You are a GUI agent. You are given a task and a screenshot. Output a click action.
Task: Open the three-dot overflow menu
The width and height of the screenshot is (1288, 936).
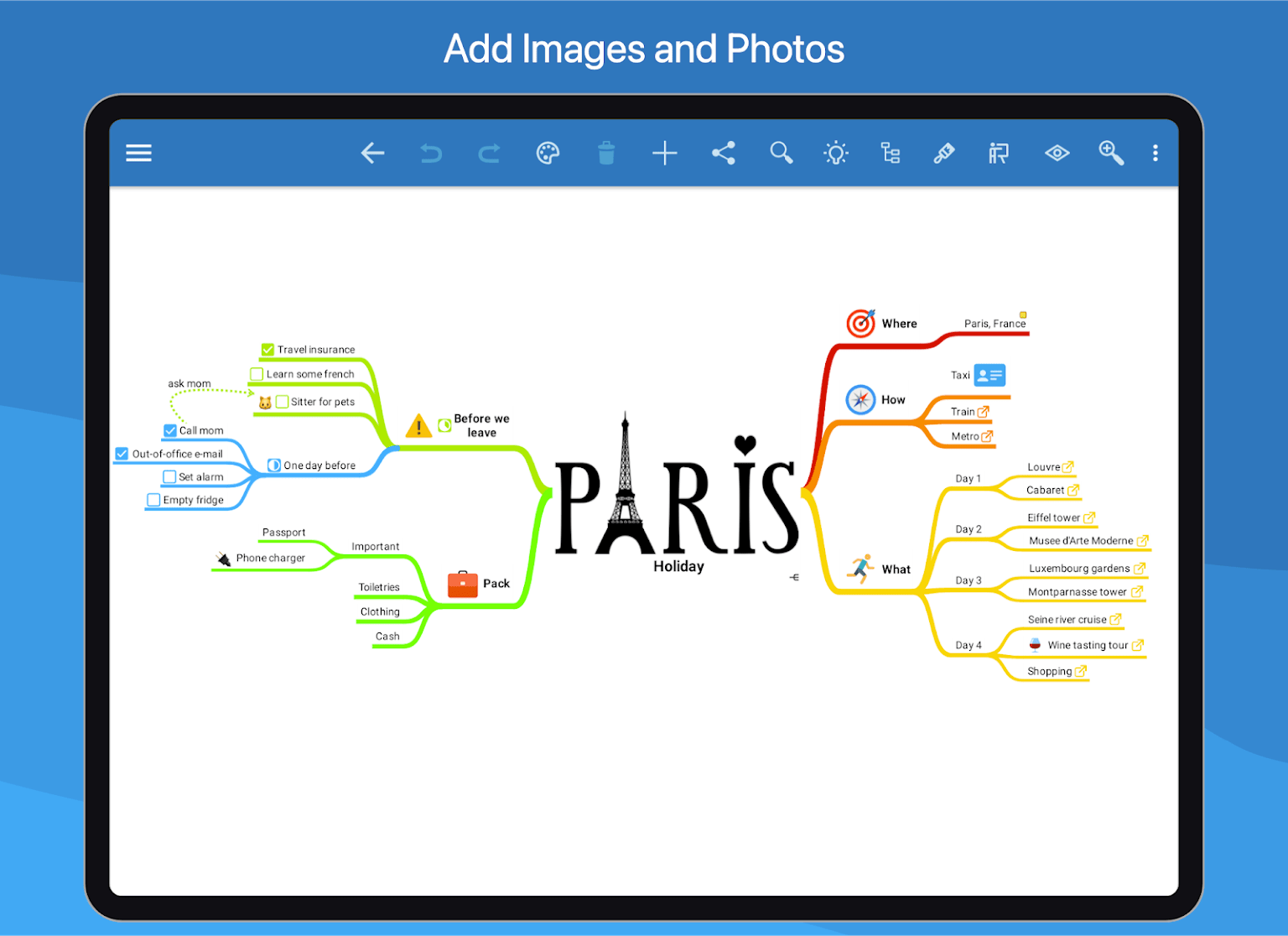tap(1156, 153)
